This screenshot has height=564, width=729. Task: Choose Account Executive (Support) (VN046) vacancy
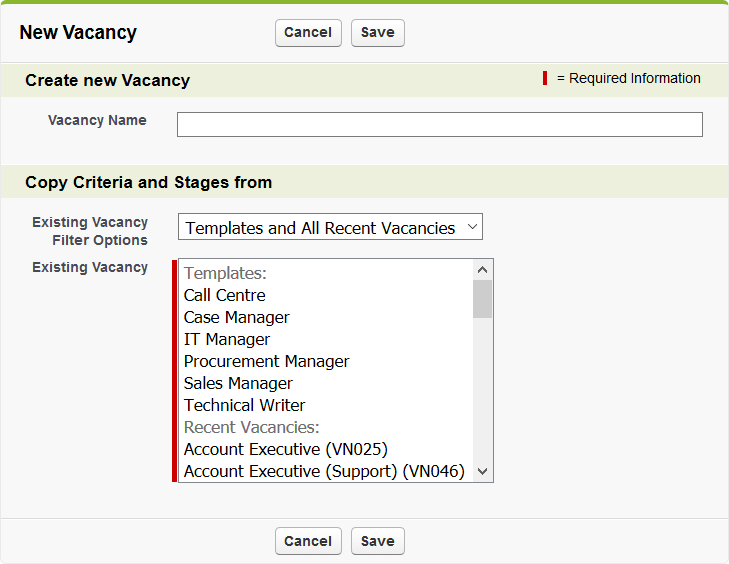pos(324,471)
